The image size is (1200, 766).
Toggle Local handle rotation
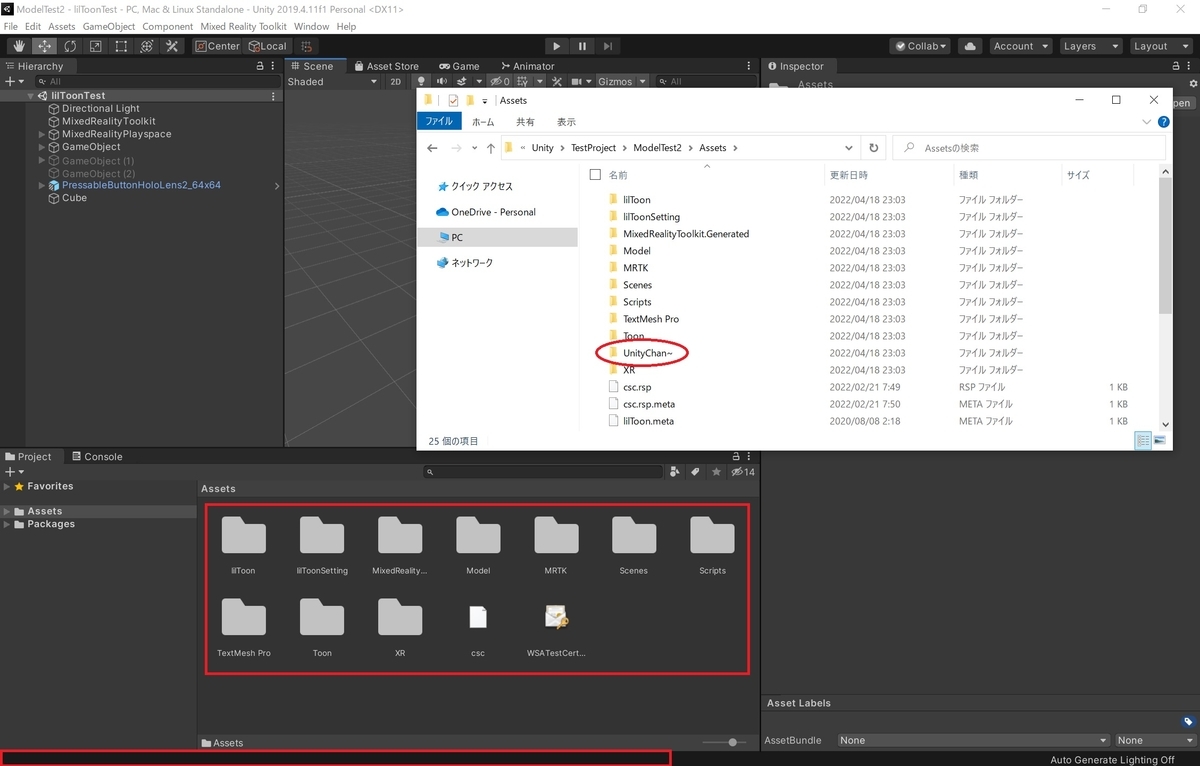[x=266, y=46]
